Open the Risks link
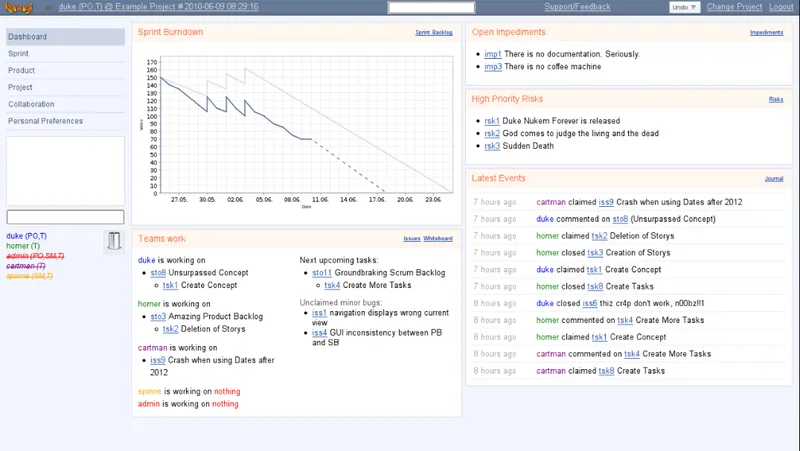The image size is (800, 451). pyautogui.click(x=776, y=99)
